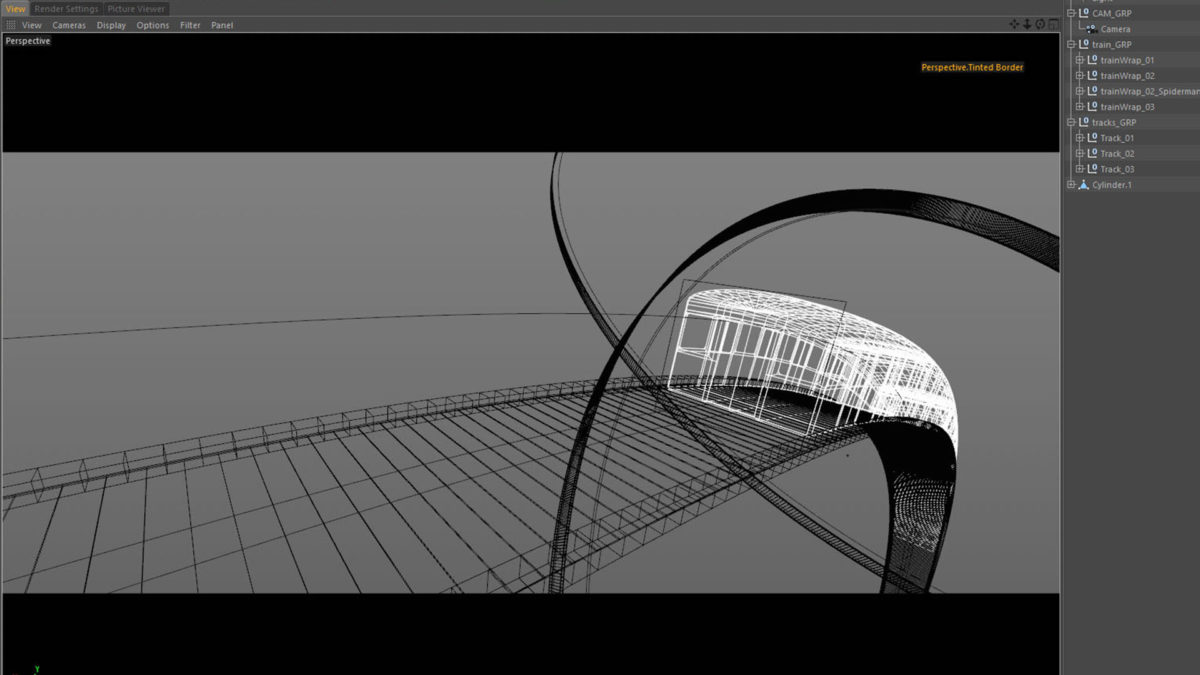Click the grip handle icon left of View menu
Viewport: 1200px width, 675px height.
point(11,25)
